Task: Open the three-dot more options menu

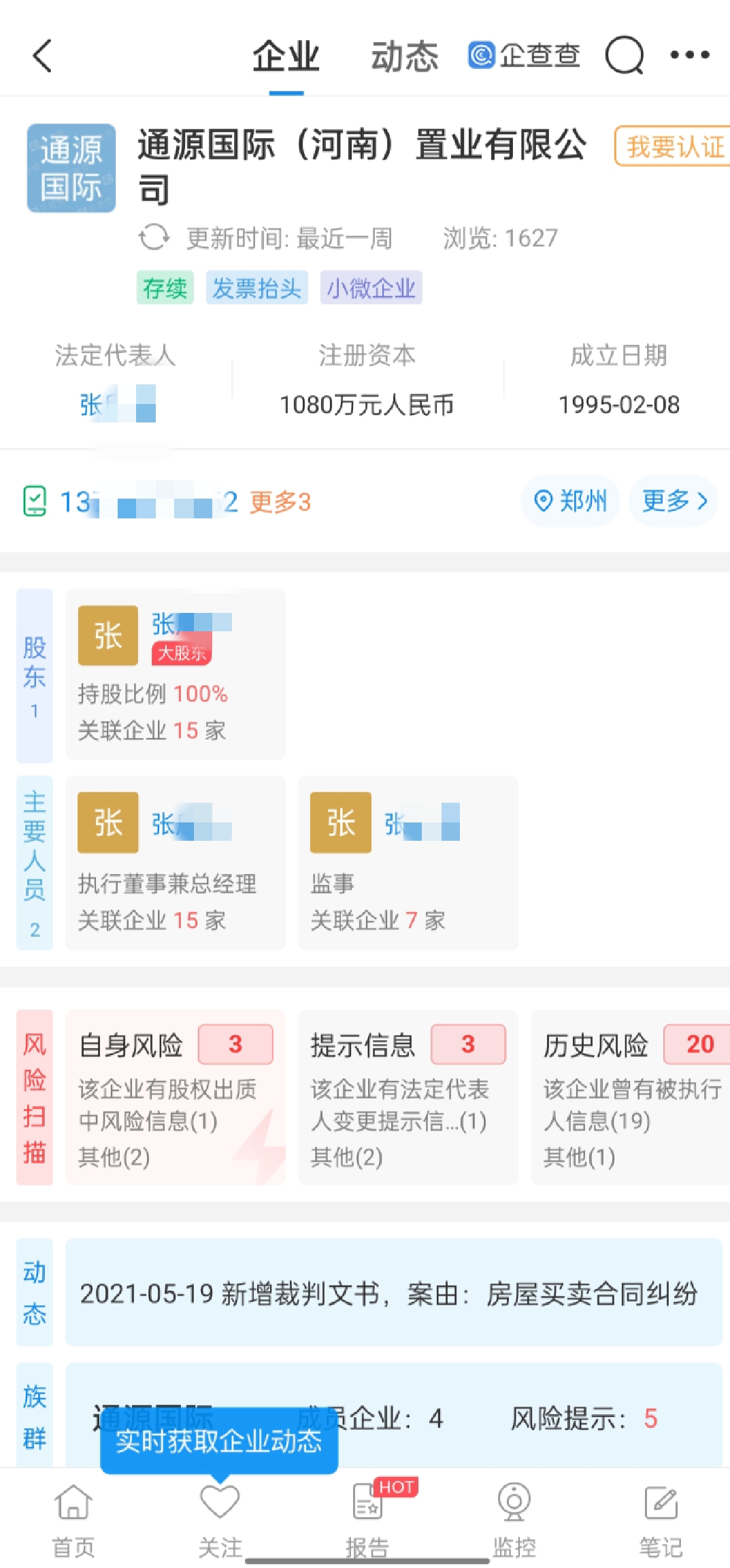Action: (x=689, y=55)
